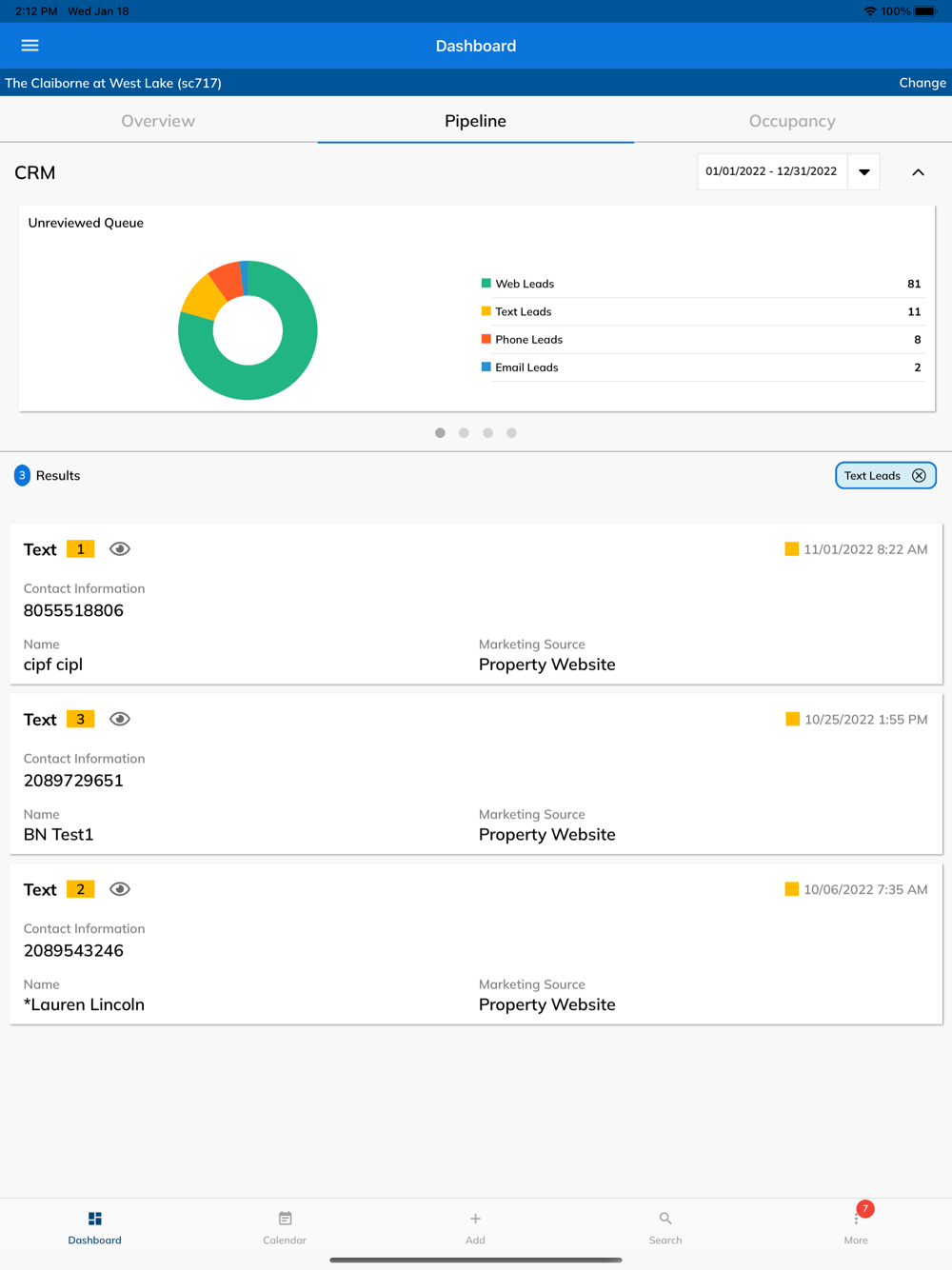
Task: Click the Wi-Fi status icon
Action: point(870,11)
